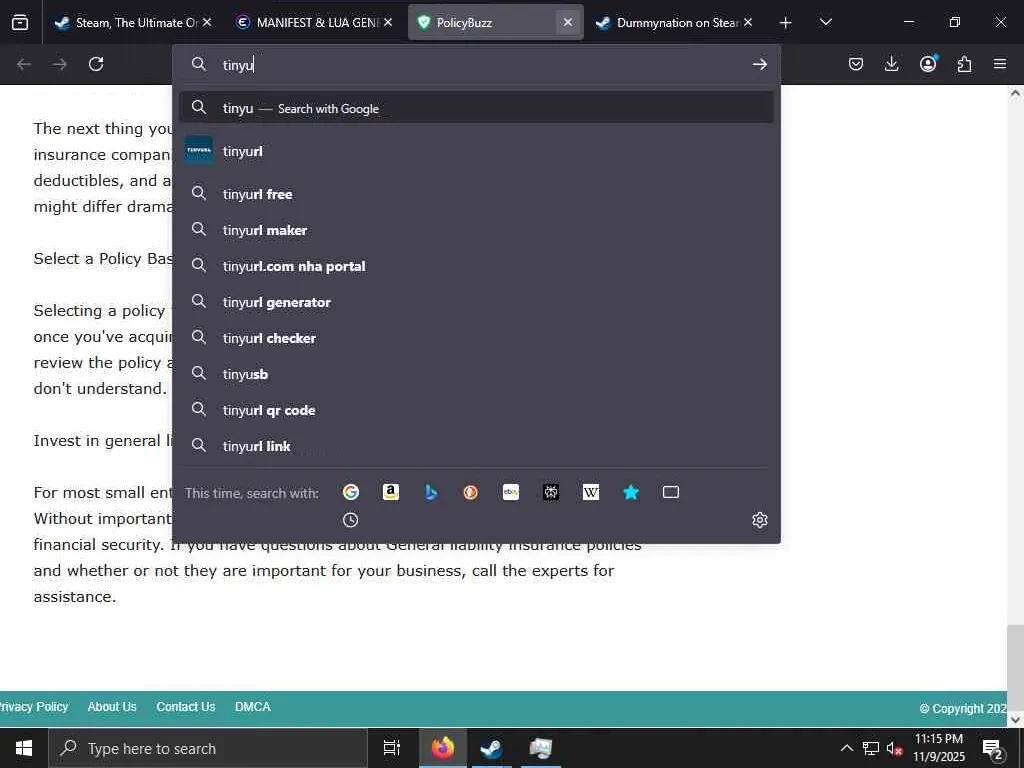The image size is (1024, 768).
Task: Open Firefox View icon
Action: click(x=20, y=22)
